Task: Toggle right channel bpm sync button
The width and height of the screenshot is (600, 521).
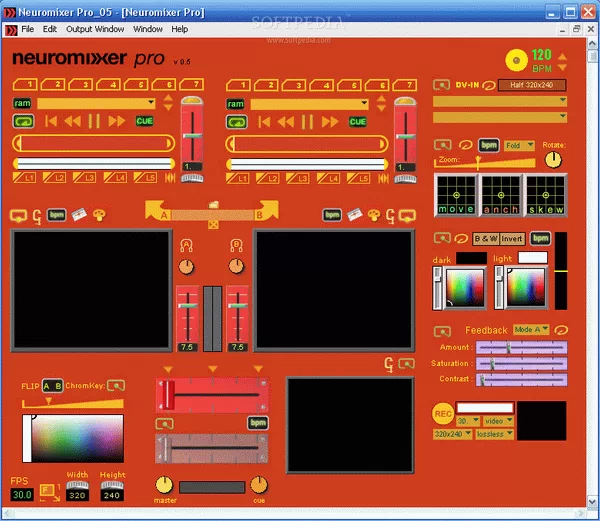Action: [x=332, y=215]
